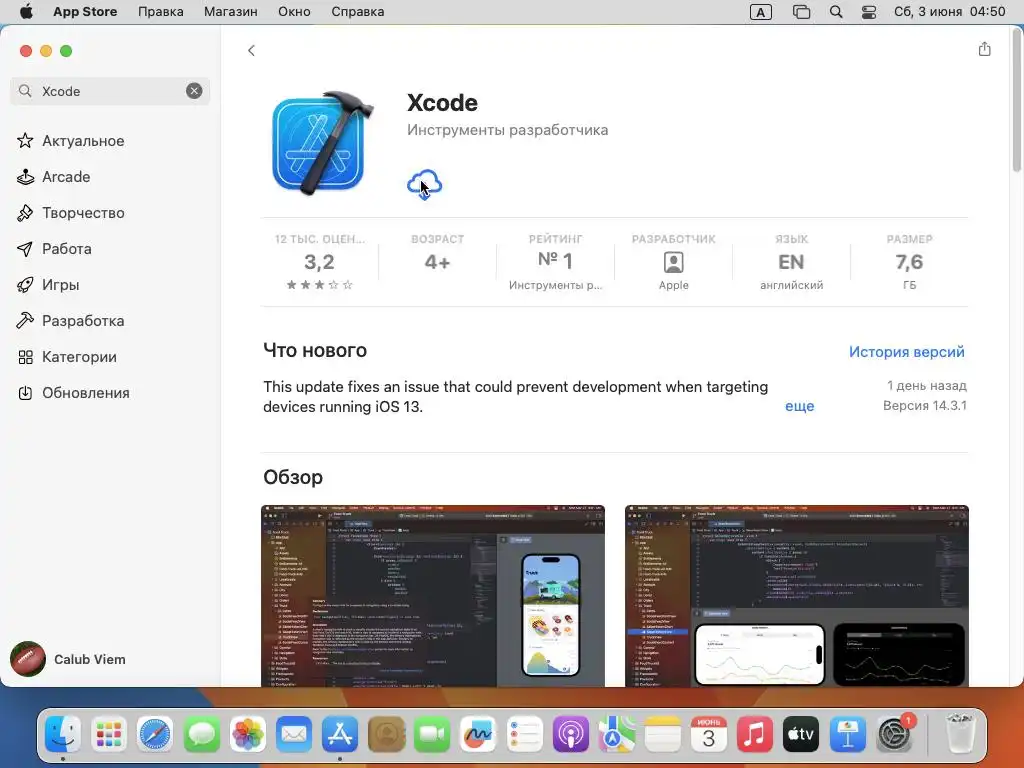Screen dimensions: 1024x768
Task: Go back using the chevron arrow
Action: [x=251, y=50]
